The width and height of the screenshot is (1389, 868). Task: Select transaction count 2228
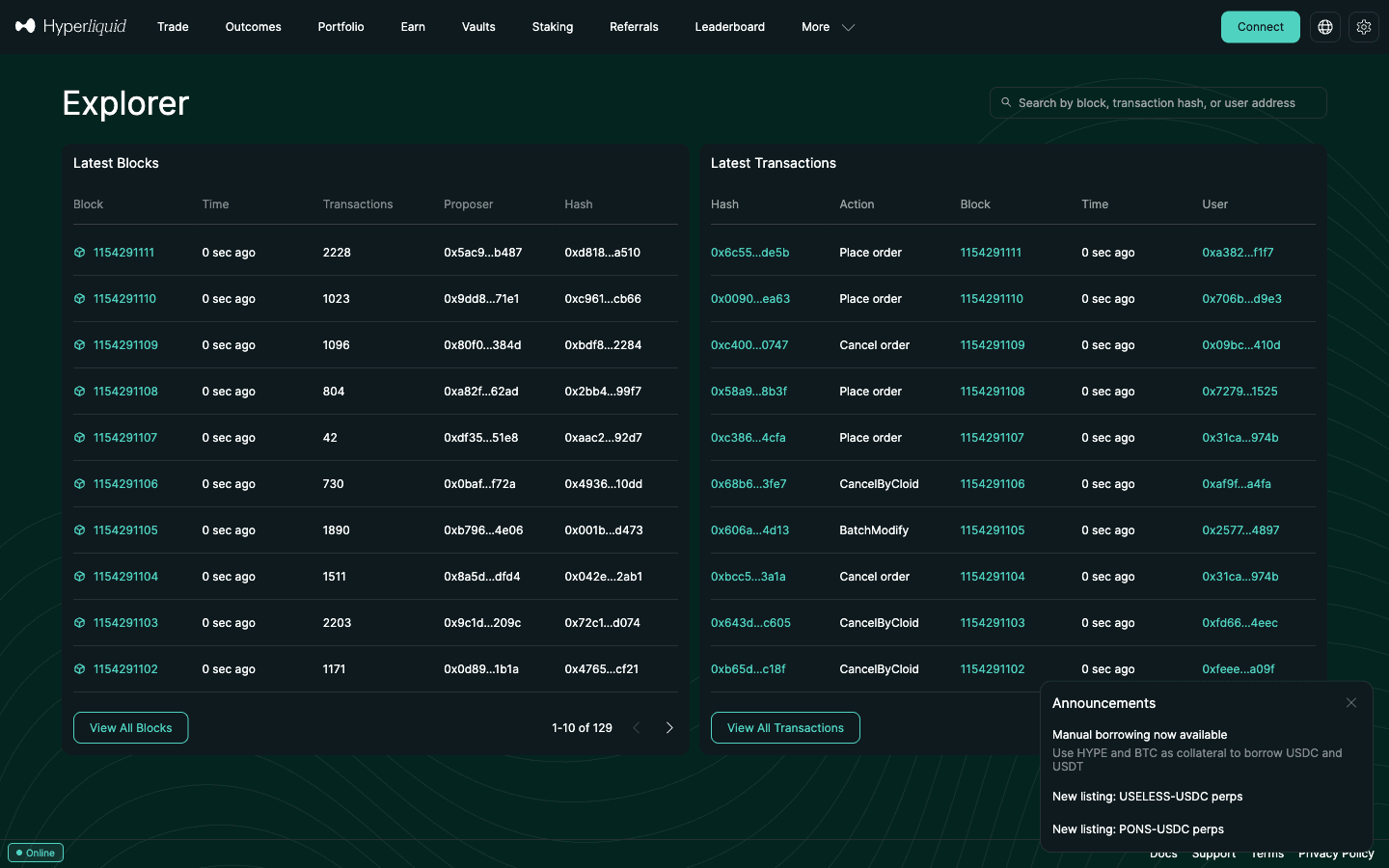click(337, 253)
